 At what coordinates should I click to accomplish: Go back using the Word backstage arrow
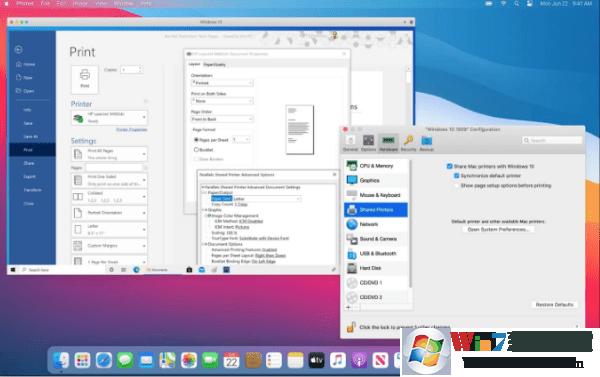tap(18, 49)
